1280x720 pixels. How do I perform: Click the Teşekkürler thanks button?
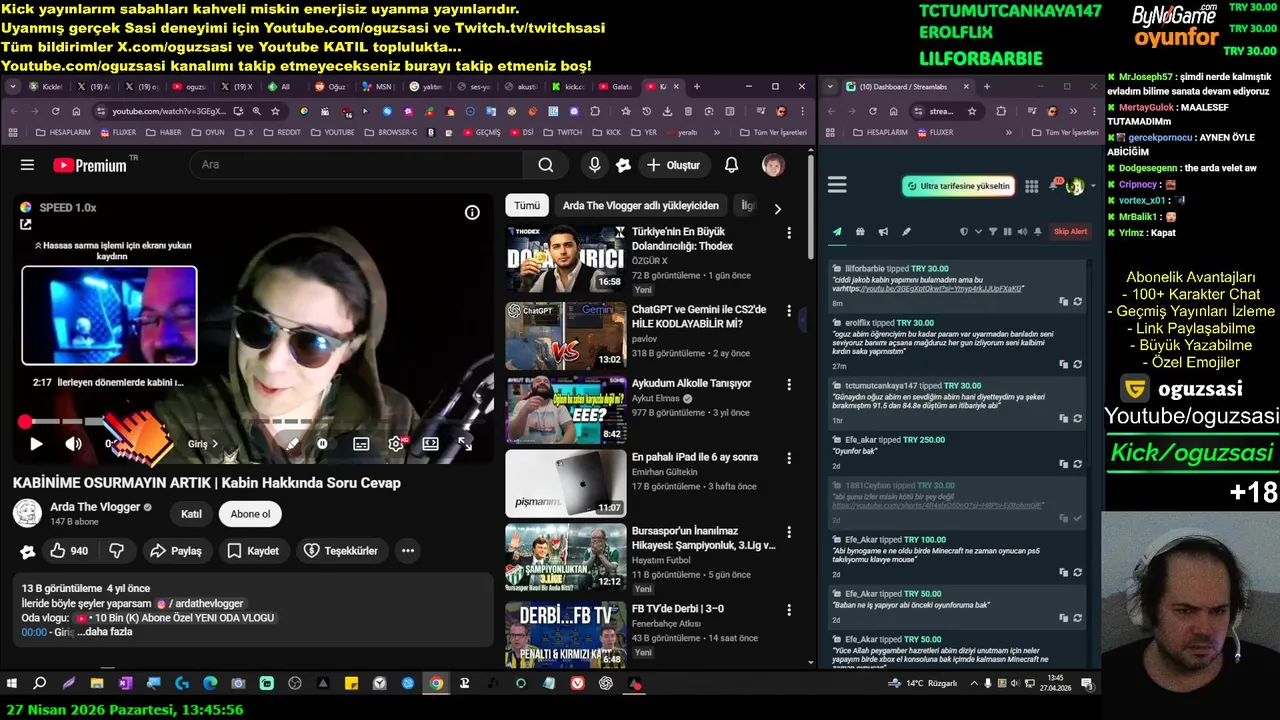pos(341,551)
